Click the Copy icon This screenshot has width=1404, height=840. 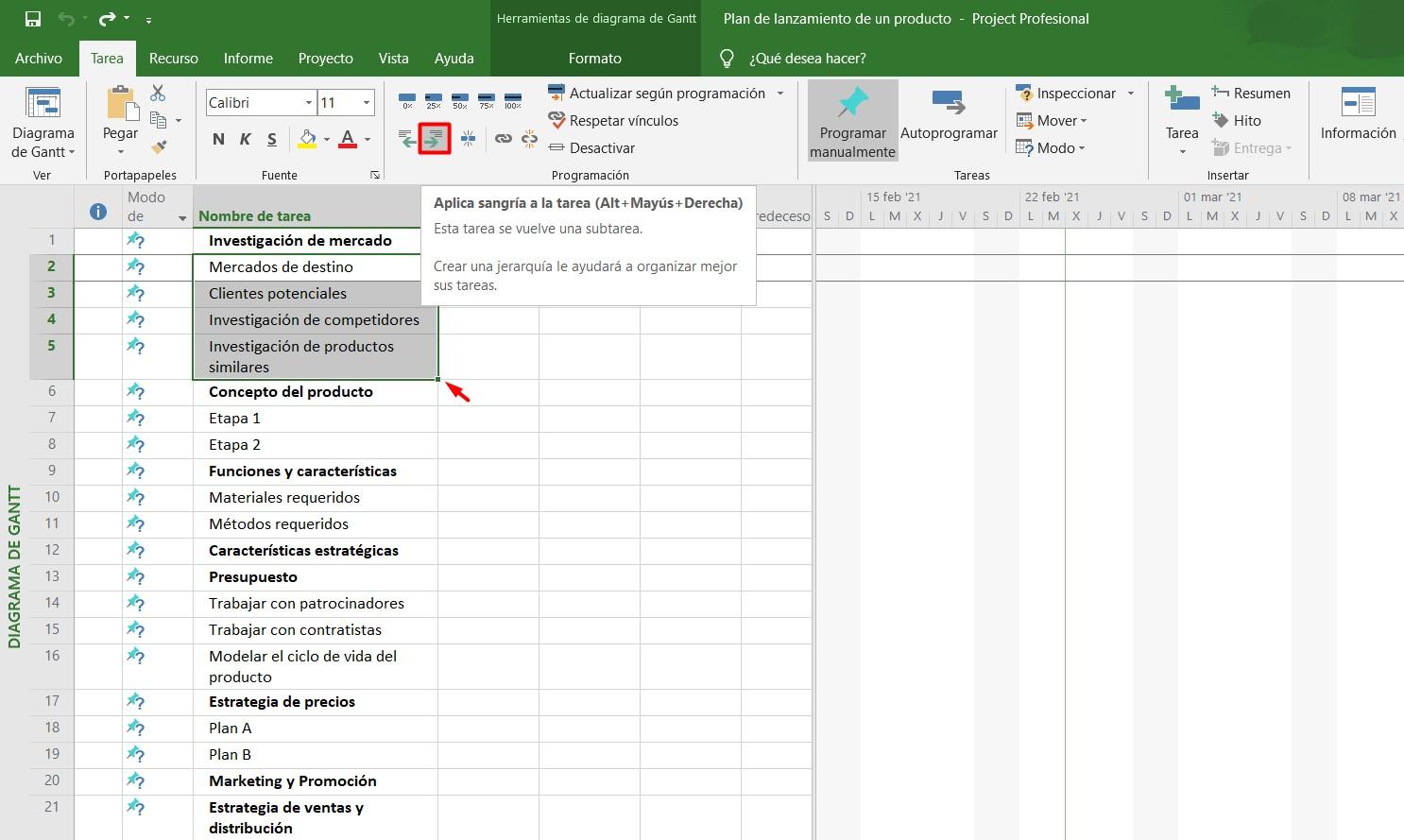point(159,120)
